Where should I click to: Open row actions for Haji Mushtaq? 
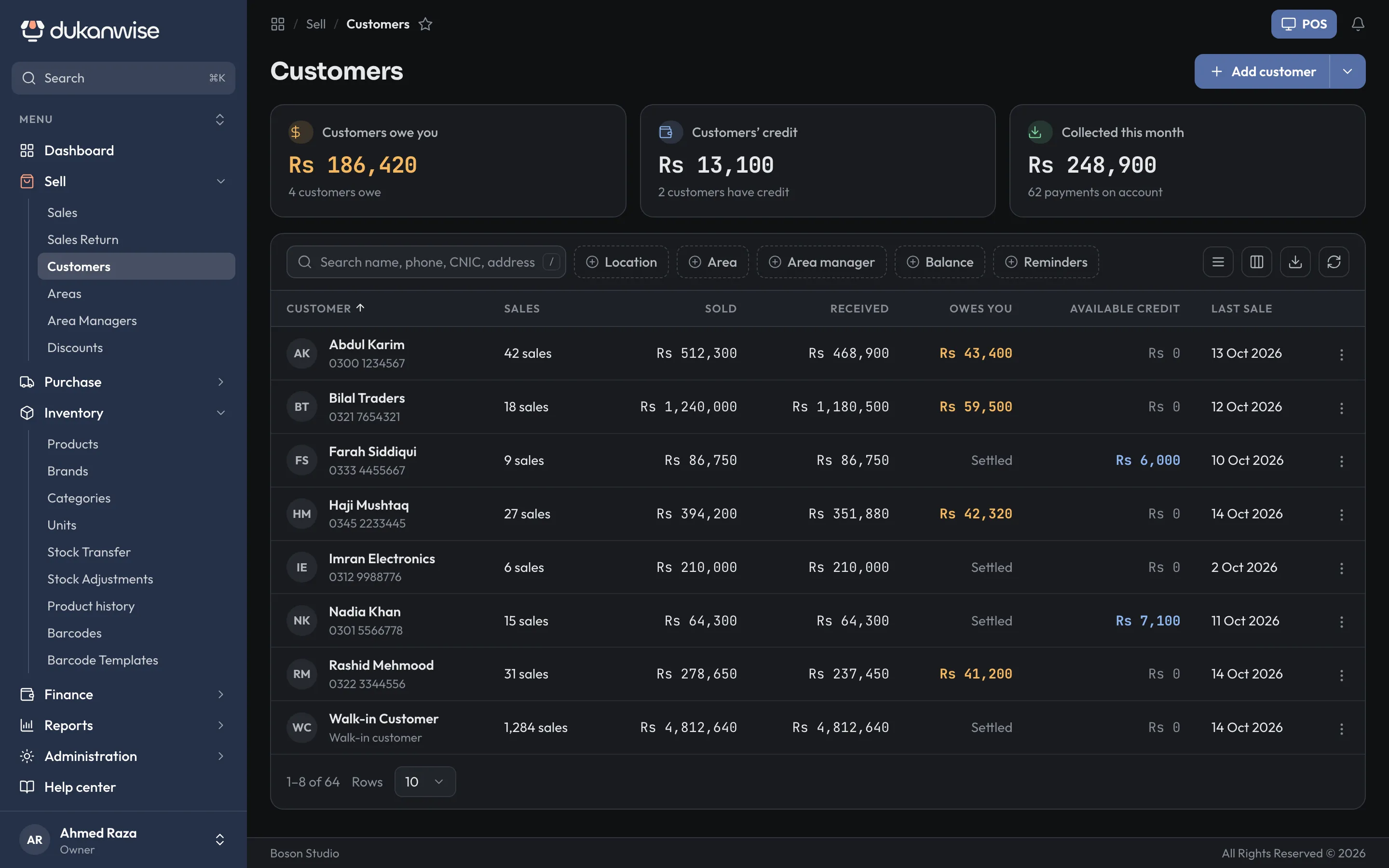tap(1341, 515)
